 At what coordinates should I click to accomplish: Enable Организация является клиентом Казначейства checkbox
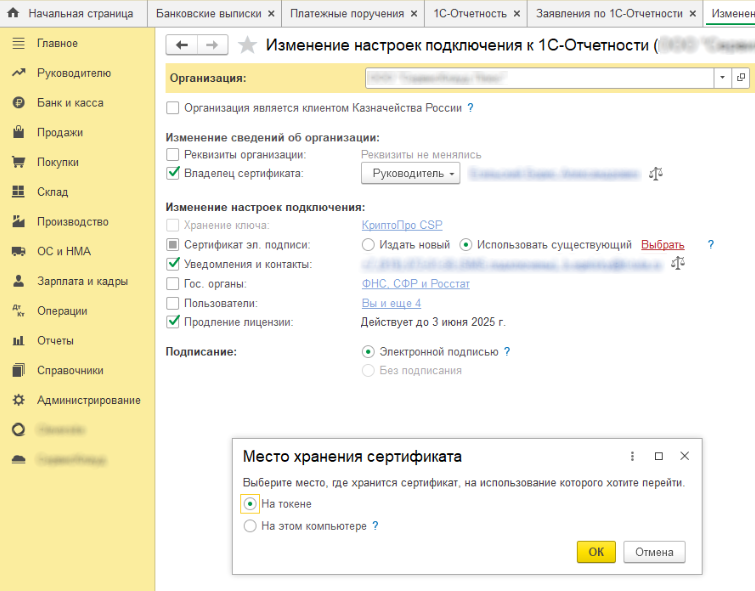point(172,107)
